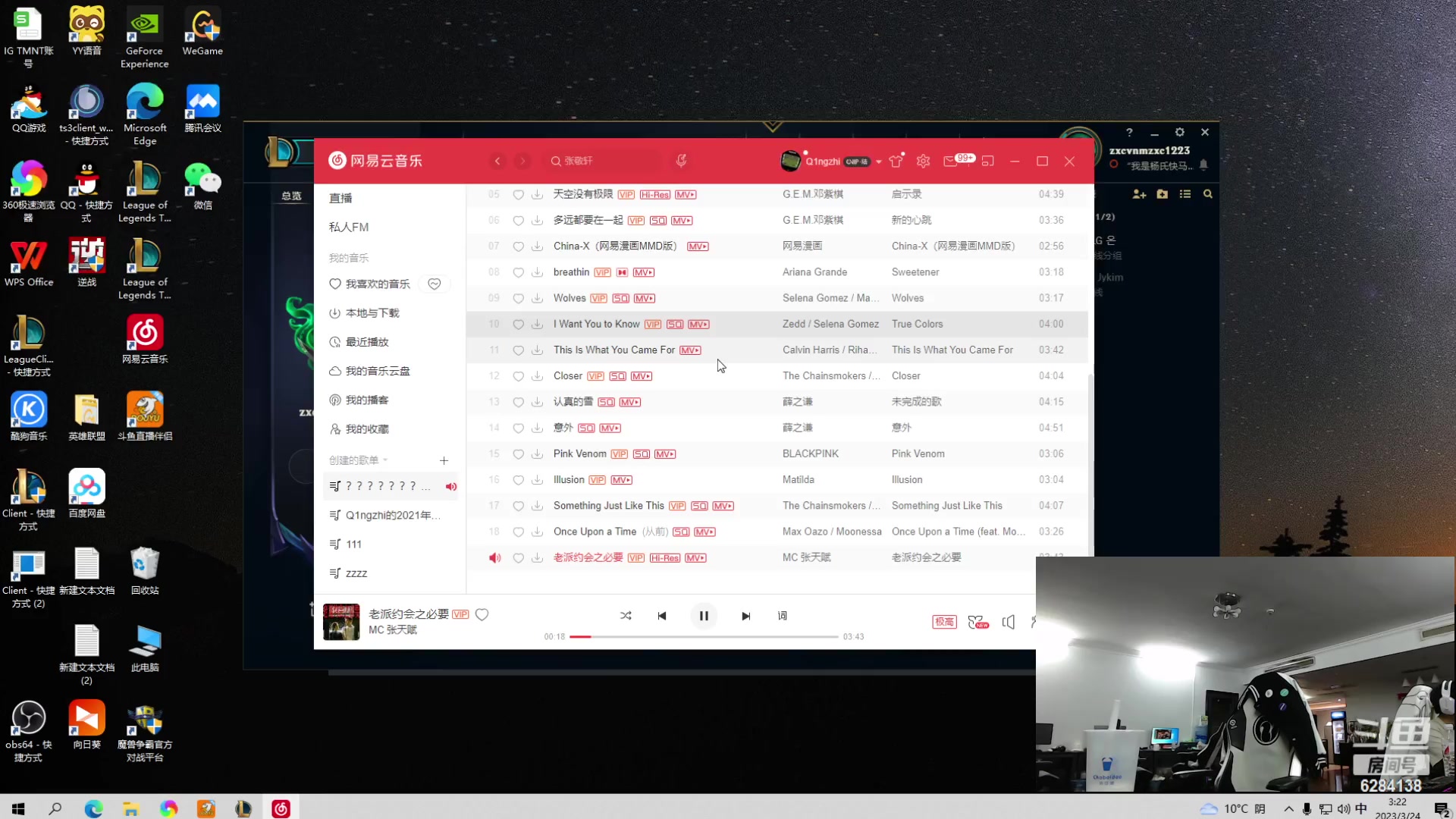1456x819 pixels.
Task: Open Microsoft Edge from the taskbar
Action: tap(93, 808)
